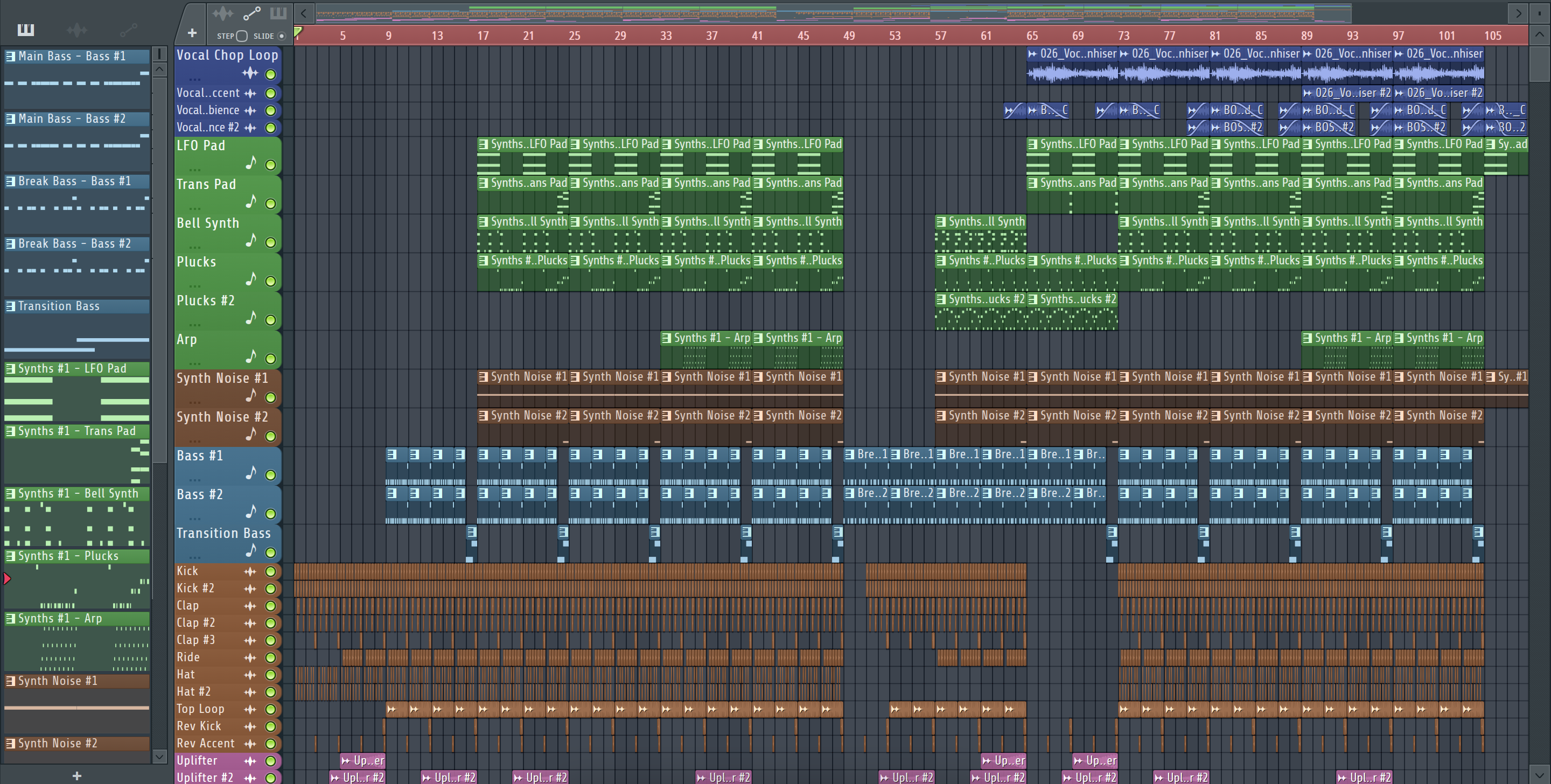Open options dots on Bass #1 track
Screen dimensions: 1551x784
click(195, 480)
